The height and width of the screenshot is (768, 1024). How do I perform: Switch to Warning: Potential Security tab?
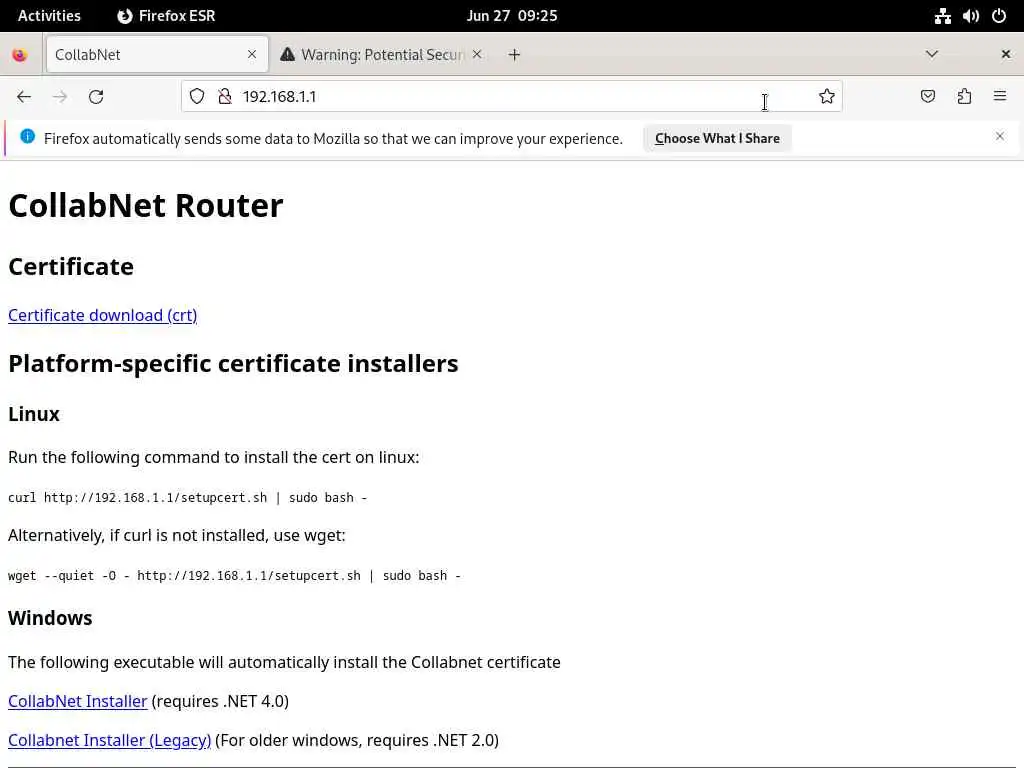[382, 54]
